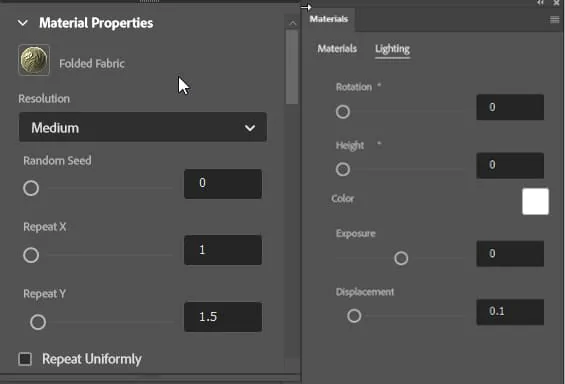This screenshot has height=384, width=565.
Task: Click the Displacement value field showing 0.1
Action: click(x=510, y=312)
